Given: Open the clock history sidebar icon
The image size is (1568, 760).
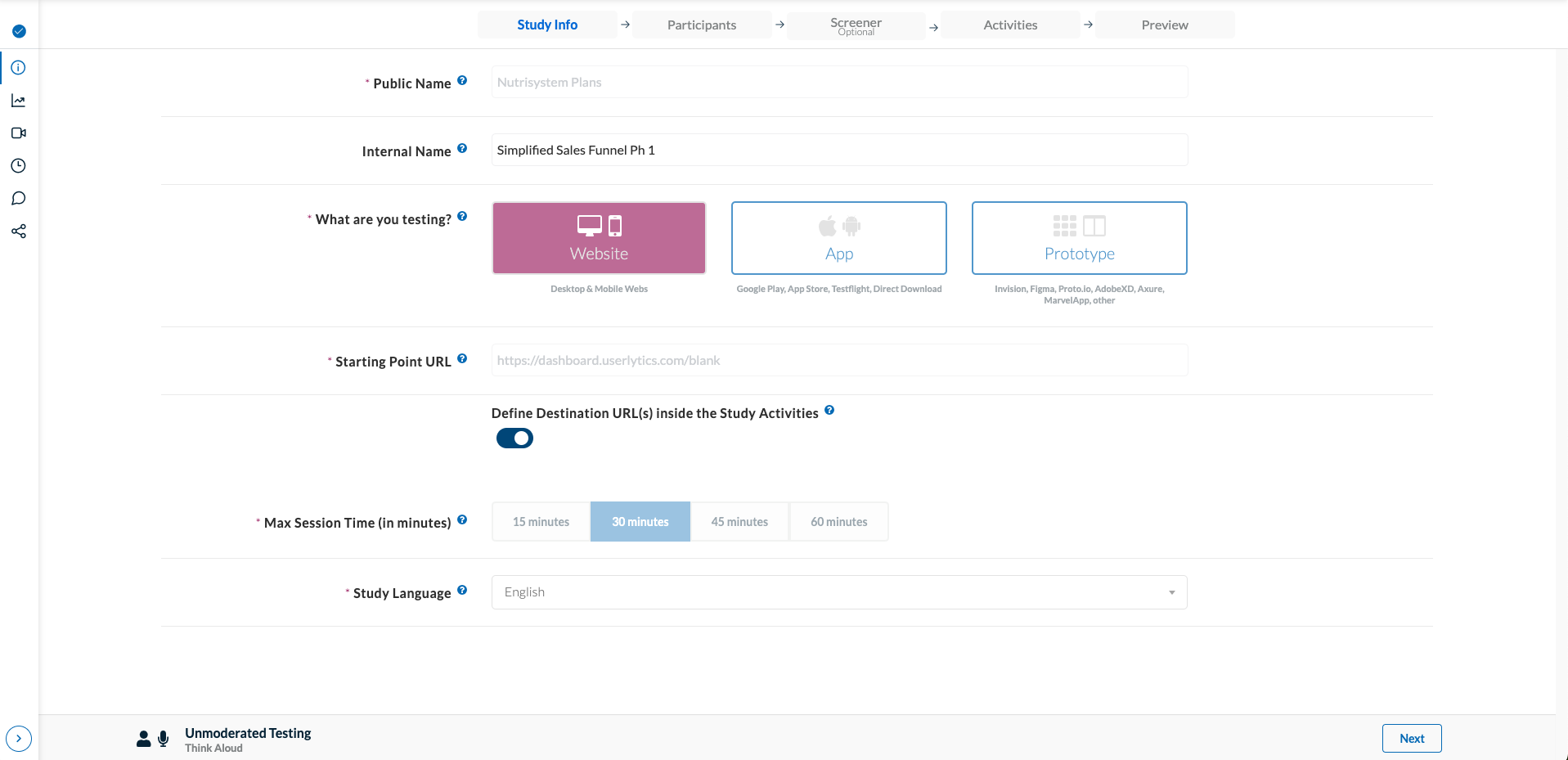Looking at the screenshot, I should (x=19, y=165).
